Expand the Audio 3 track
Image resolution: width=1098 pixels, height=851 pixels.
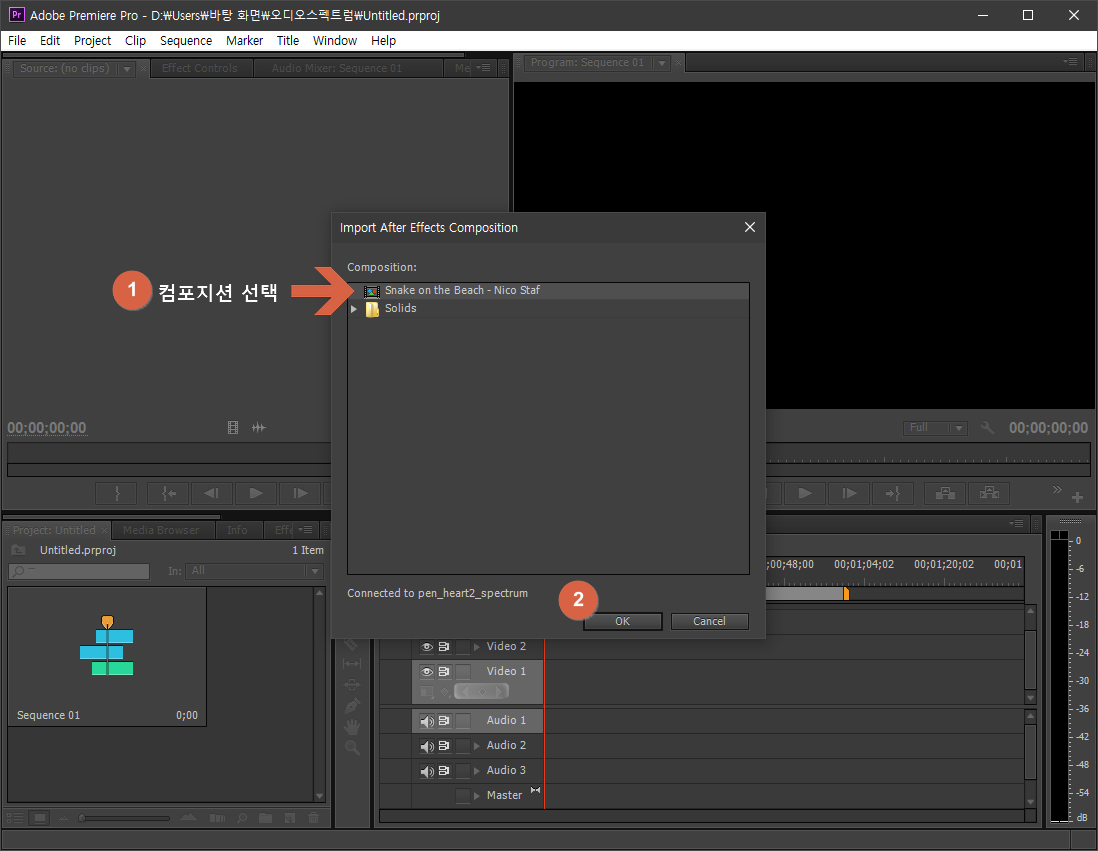click(477, 770)
